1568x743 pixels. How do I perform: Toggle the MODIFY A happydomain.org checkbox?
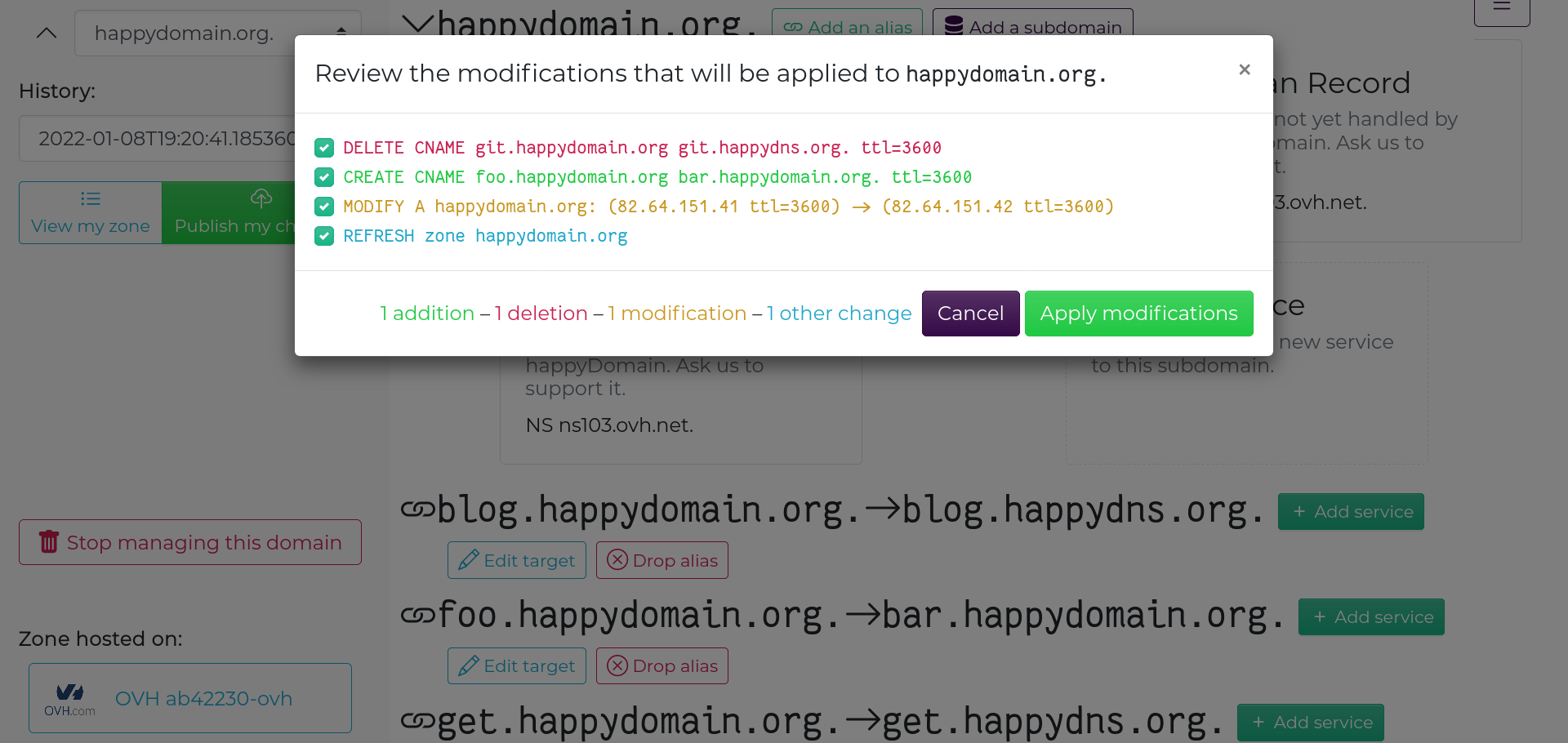point(324,207)
